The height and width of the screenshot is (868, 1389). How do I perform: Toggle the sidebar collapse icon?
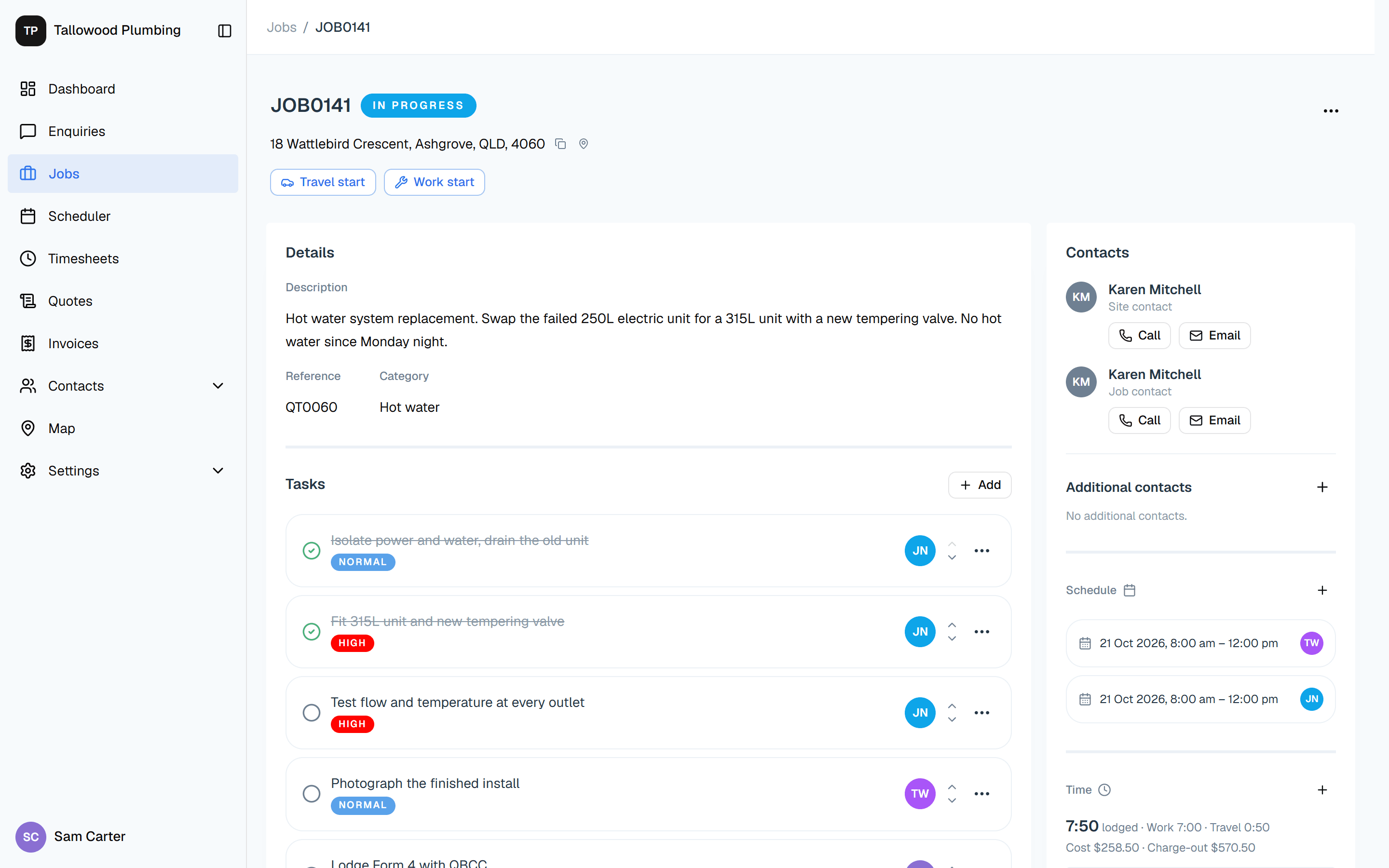pyautogui.click(x=224, y=30)
